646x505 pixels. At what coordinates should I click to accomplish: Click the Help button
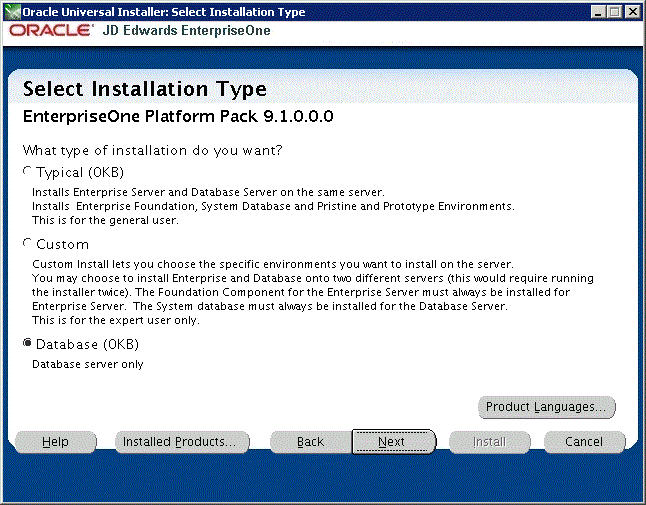click(x=56, y=442)
